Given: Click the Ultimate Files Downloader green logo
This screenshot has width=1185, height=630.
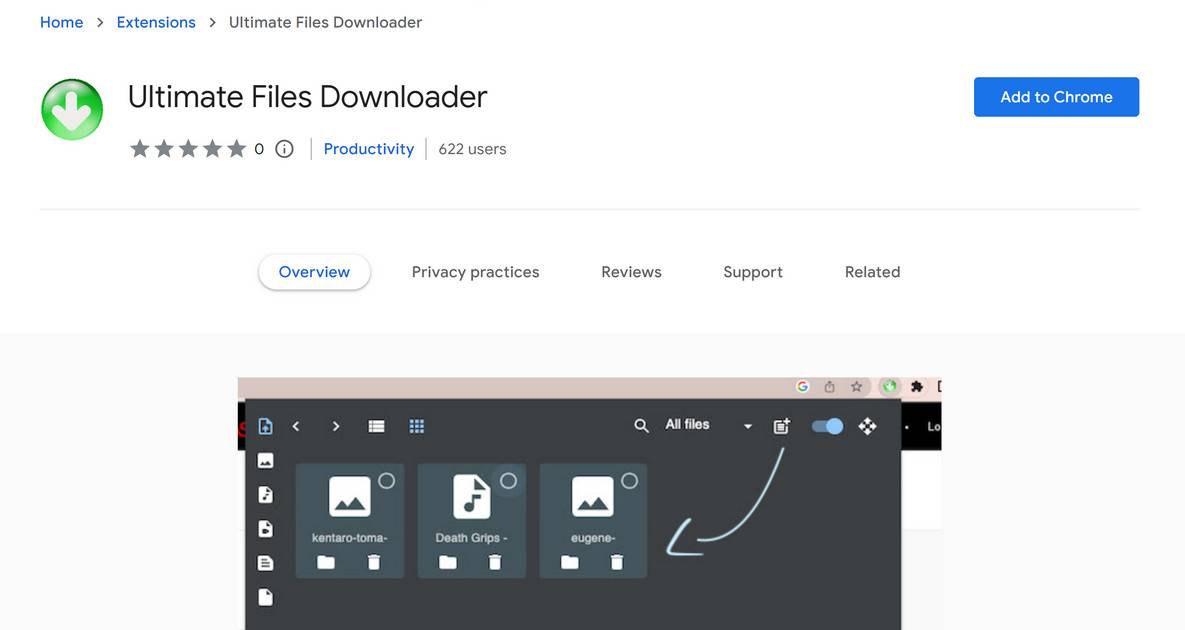Looking at the screenshot, I should click(x=71, y=109).
